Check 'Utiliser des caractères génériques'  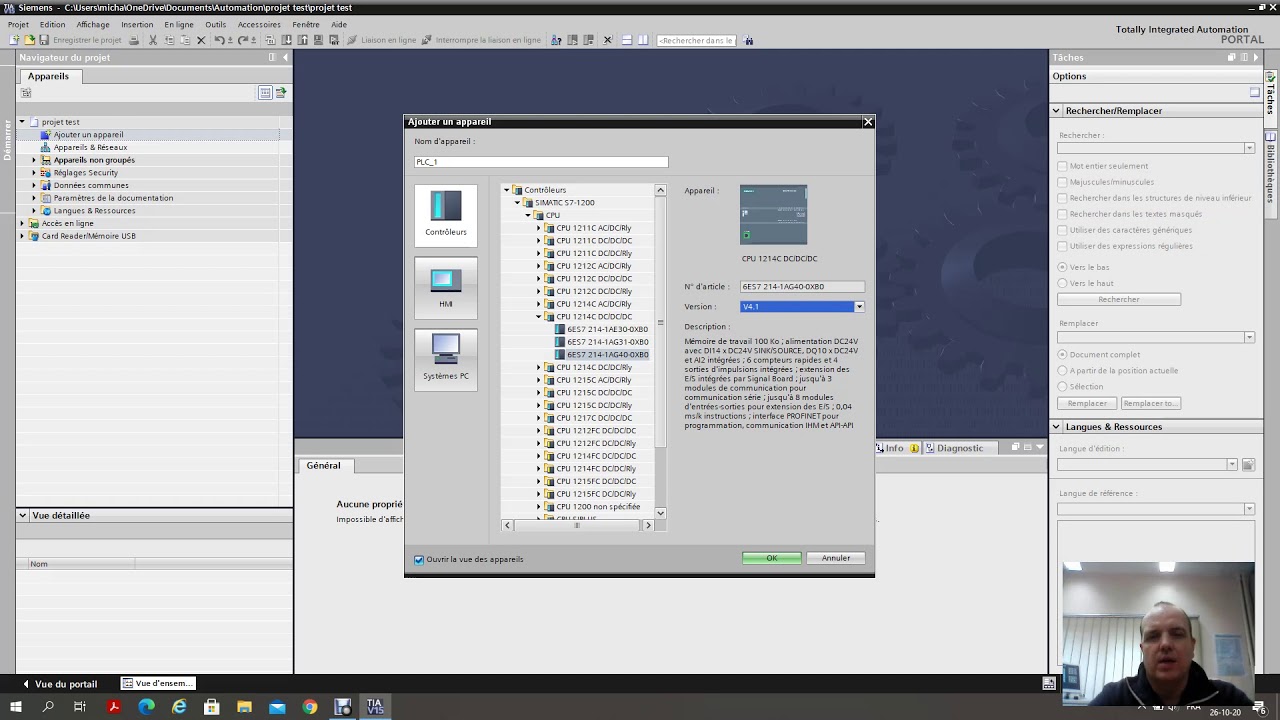pyautogui.click(x=1062, y=230)
